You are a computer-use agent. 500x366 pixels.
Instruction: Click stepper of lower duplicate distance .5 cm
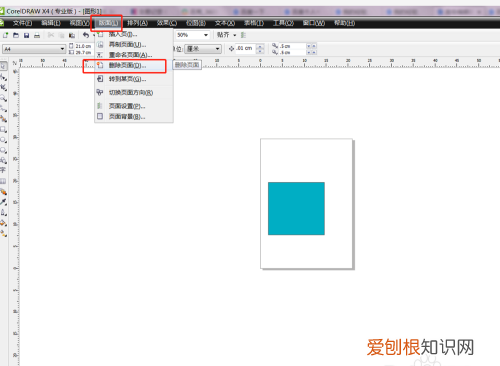[x=311, y=52]
